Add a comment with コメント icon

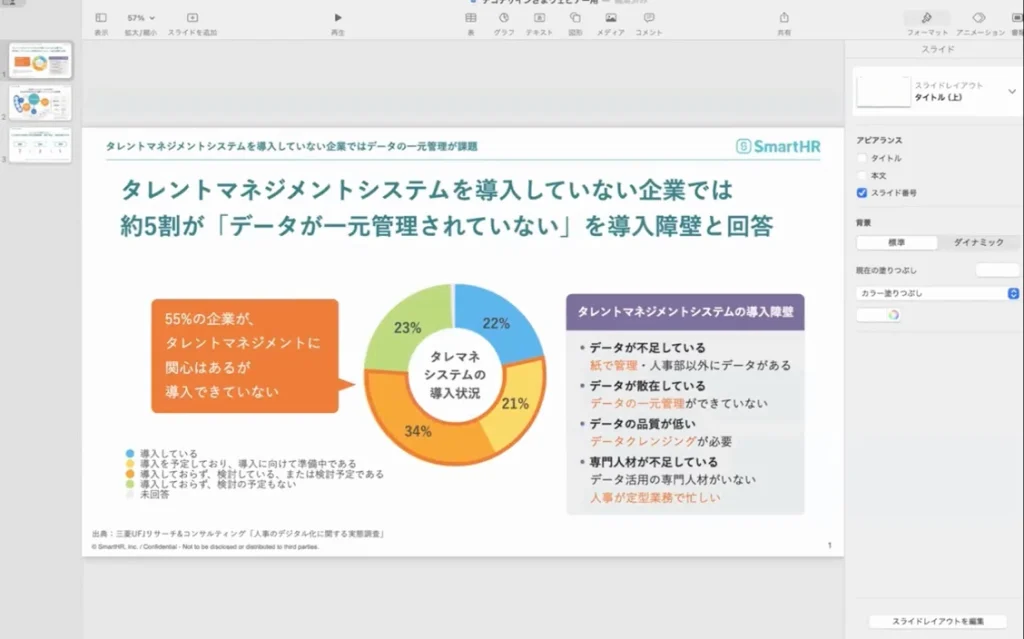pos(649,18)
